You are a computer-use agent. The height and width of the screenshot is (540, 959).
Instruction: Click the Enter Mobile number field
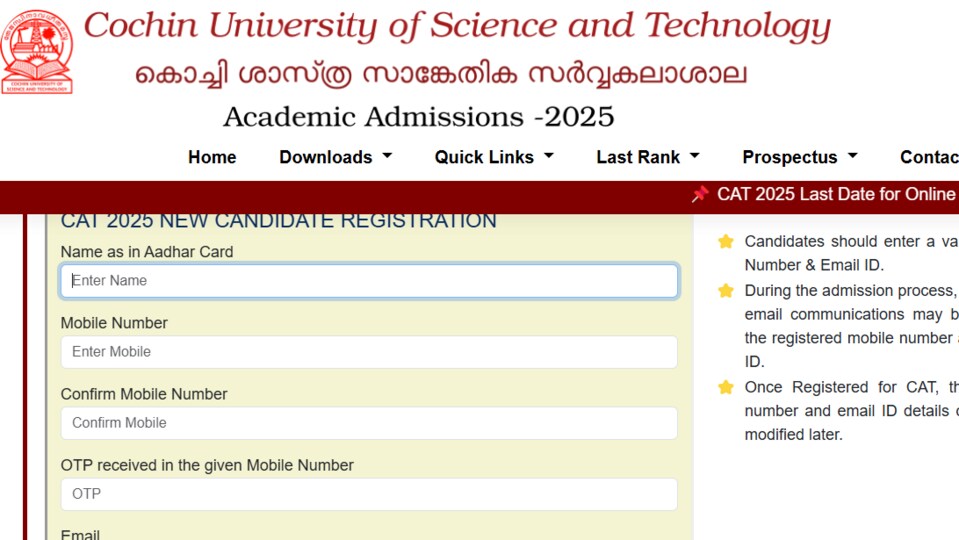tap(369, 352)
